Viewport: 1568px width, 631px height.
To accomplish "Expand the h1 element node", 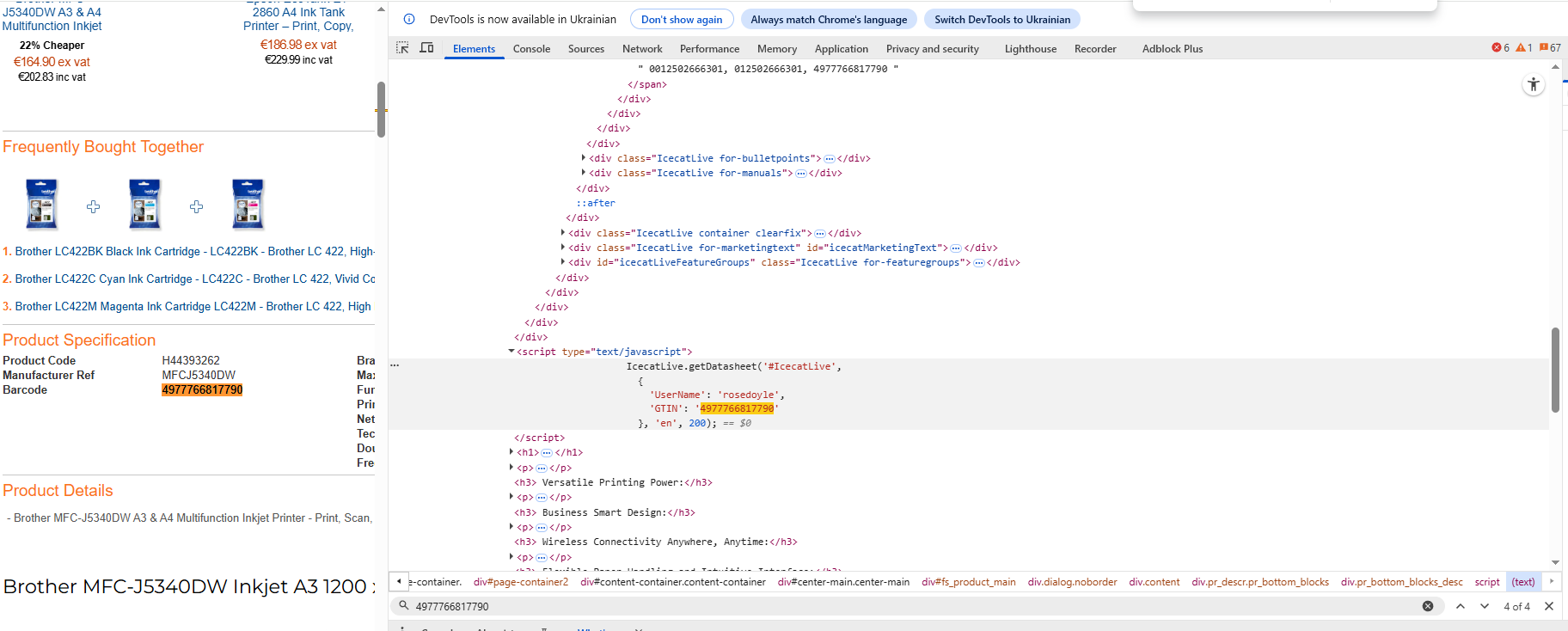I will click(511, 452).
